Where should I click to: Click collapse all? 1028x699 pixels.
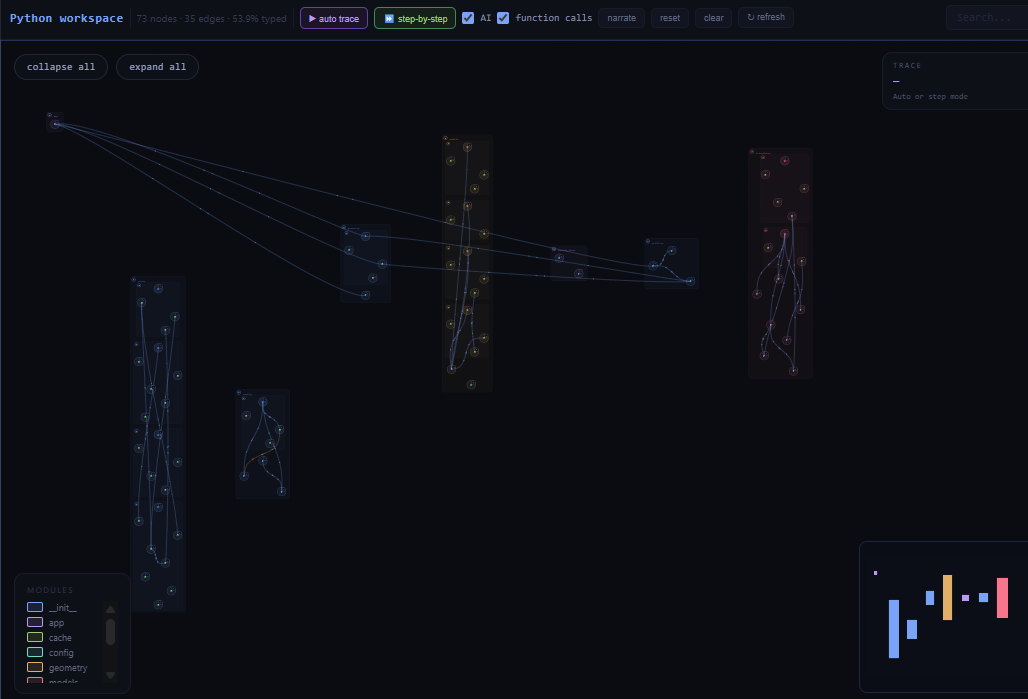point(60,67)
